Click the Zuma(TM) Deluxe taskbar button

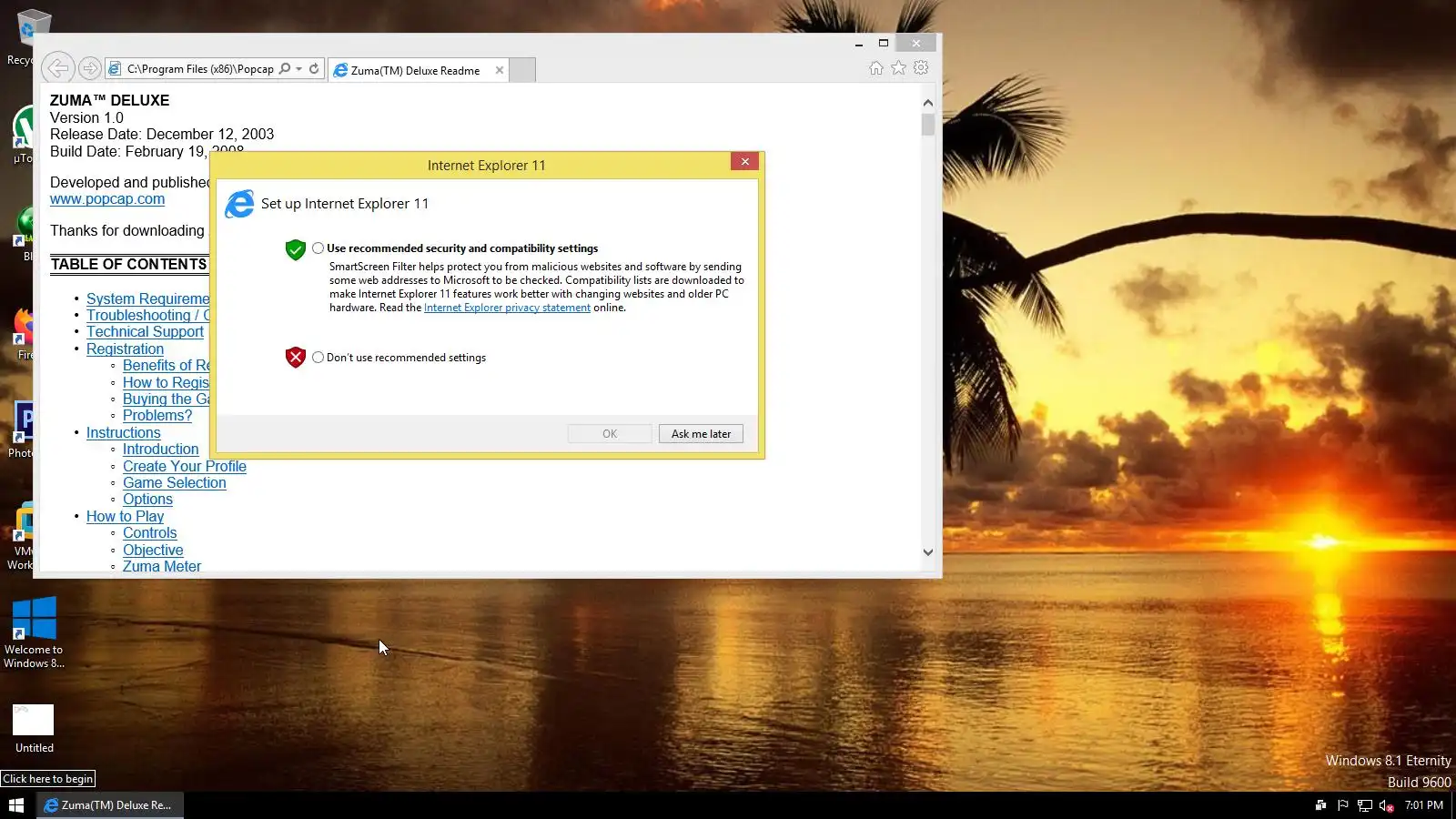110,805
